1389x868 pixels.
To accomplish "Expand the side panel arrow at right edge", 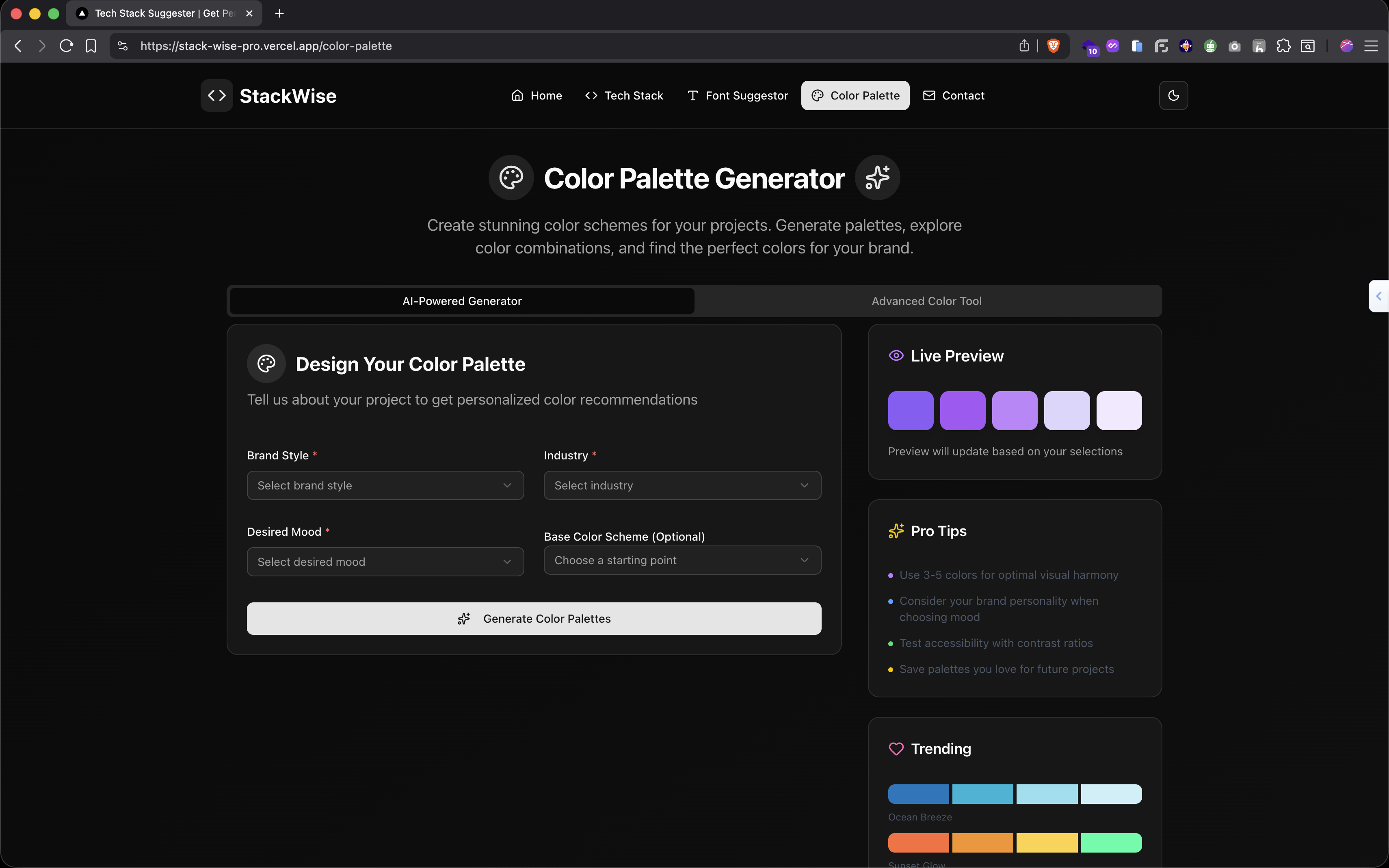I will click(x=1379, y=296).
